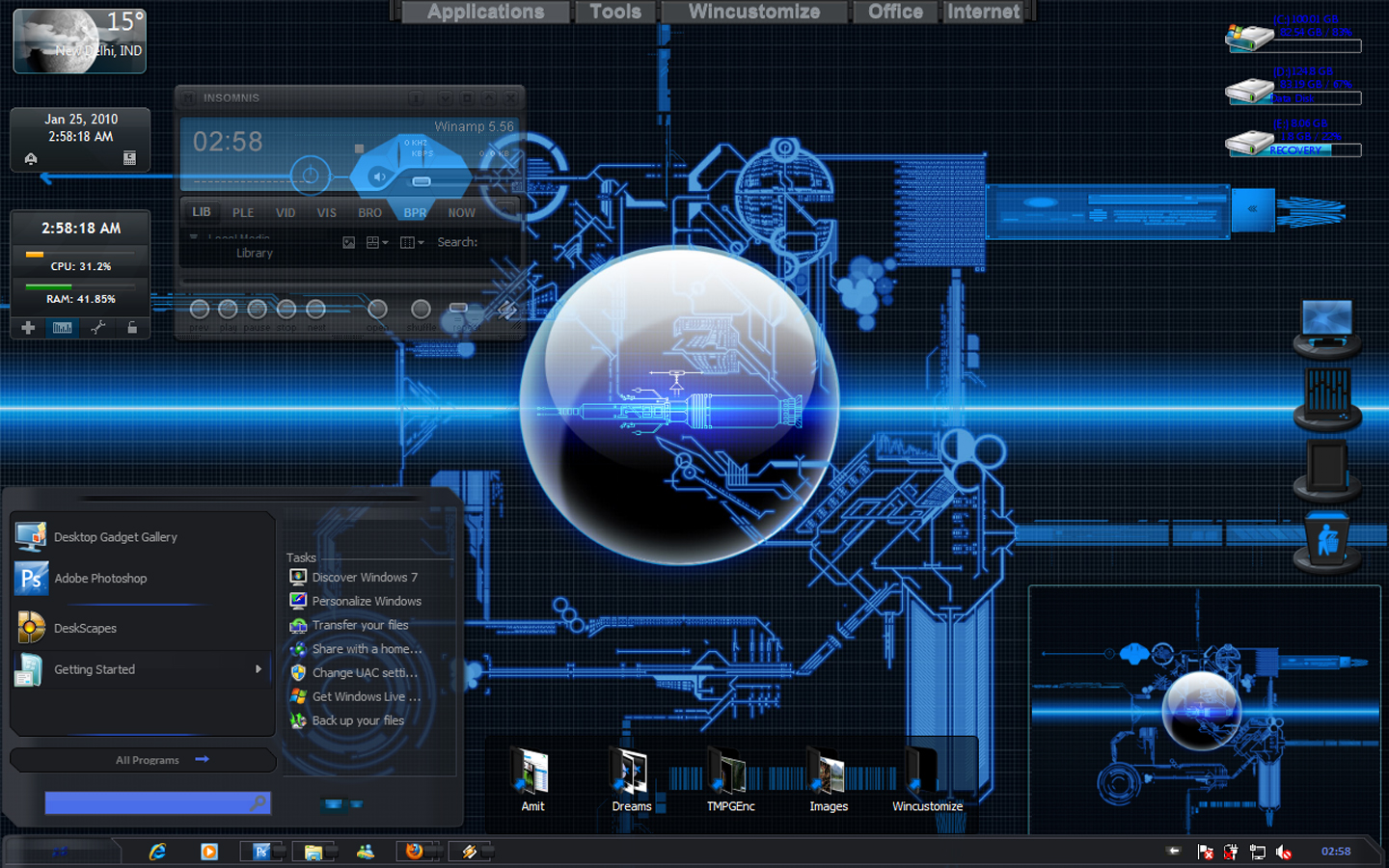Click album art icon in Winamp library
The height and width of the screenshot is (868, 1389).
(349, 243)
